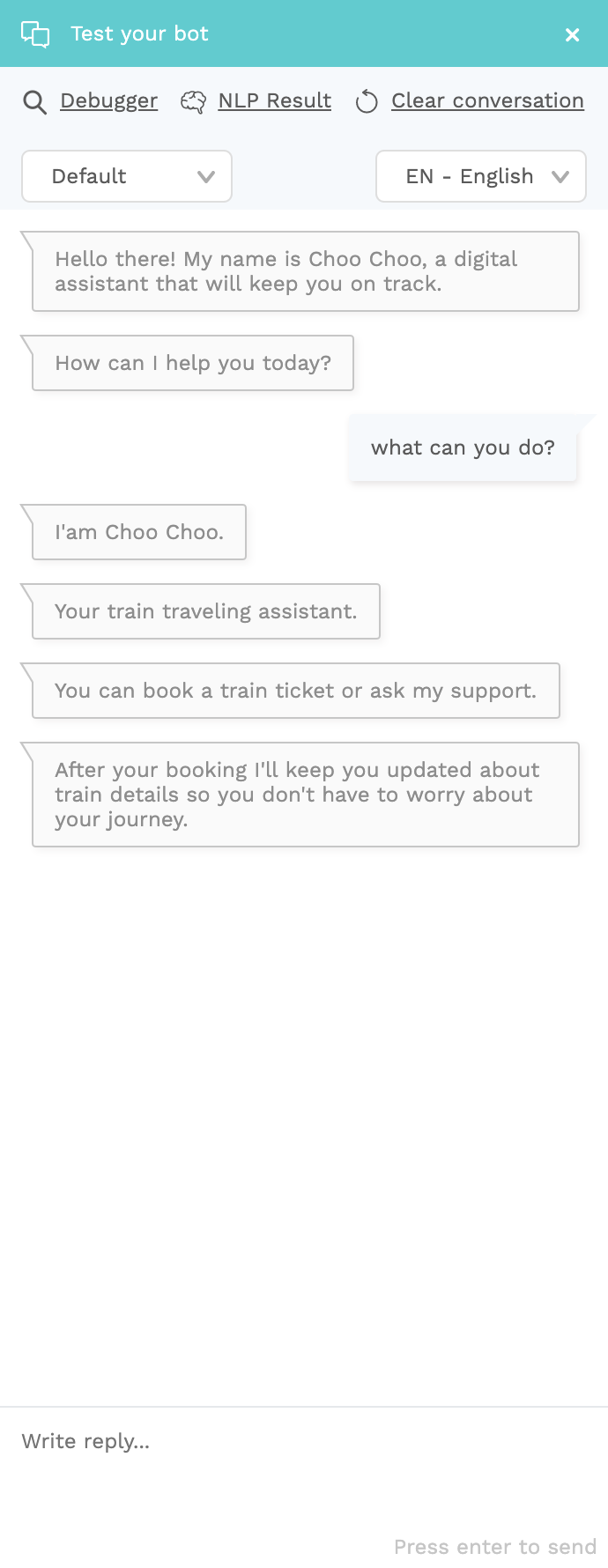Click the brain NLP Result icon
This screenshot has height=1568, width=608.
(193, 102)
